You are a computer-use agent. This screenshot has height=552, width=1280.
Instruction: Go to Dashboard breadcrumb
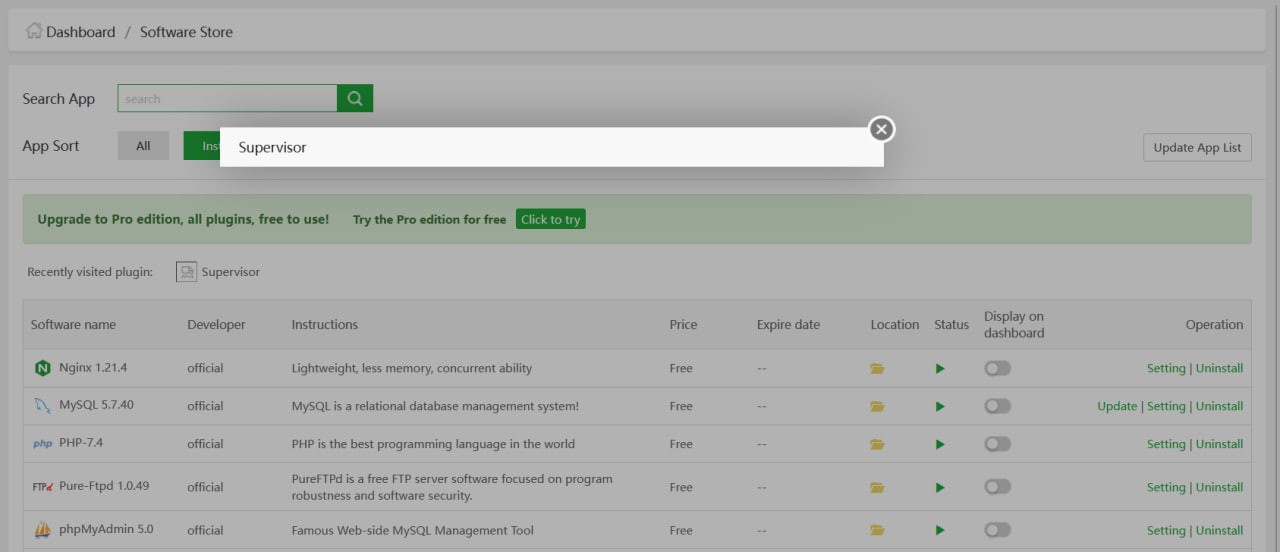click(80, 32)
